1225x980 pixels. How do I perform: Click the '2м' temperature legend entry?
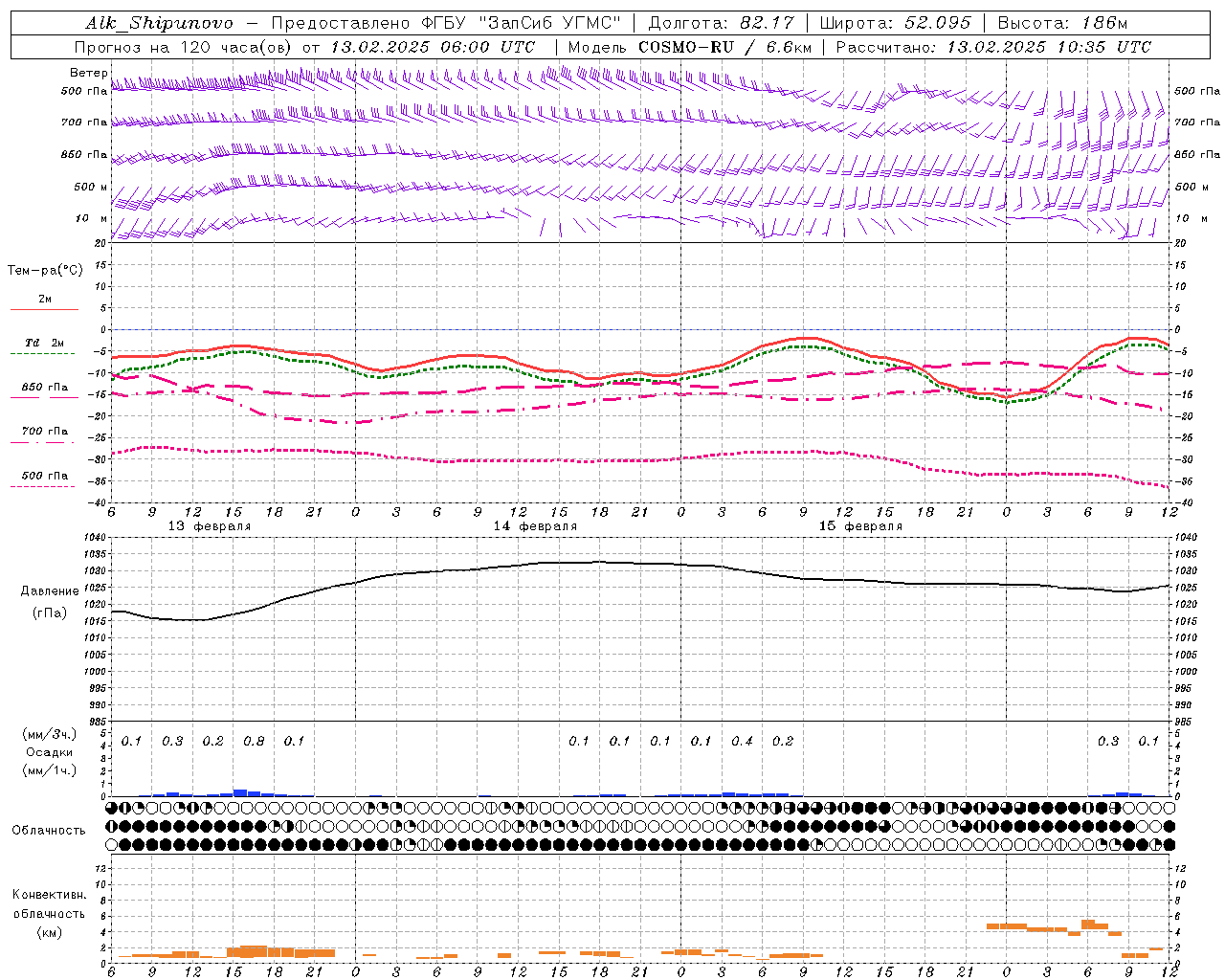click(x=45, y=299)
